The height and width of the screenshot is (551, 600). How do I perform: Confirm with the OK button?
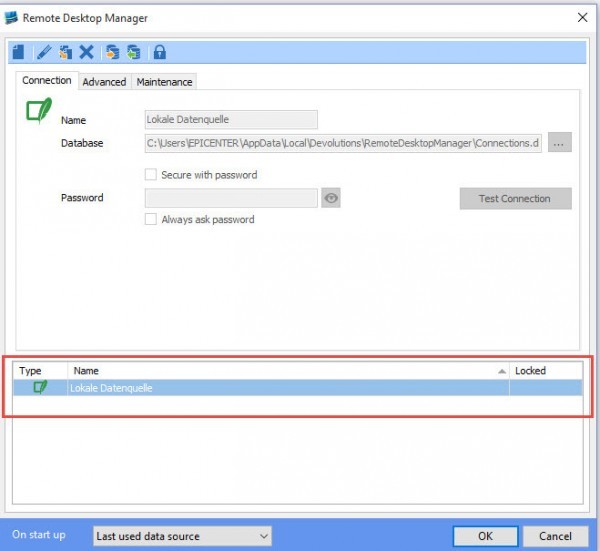point(484,536)
